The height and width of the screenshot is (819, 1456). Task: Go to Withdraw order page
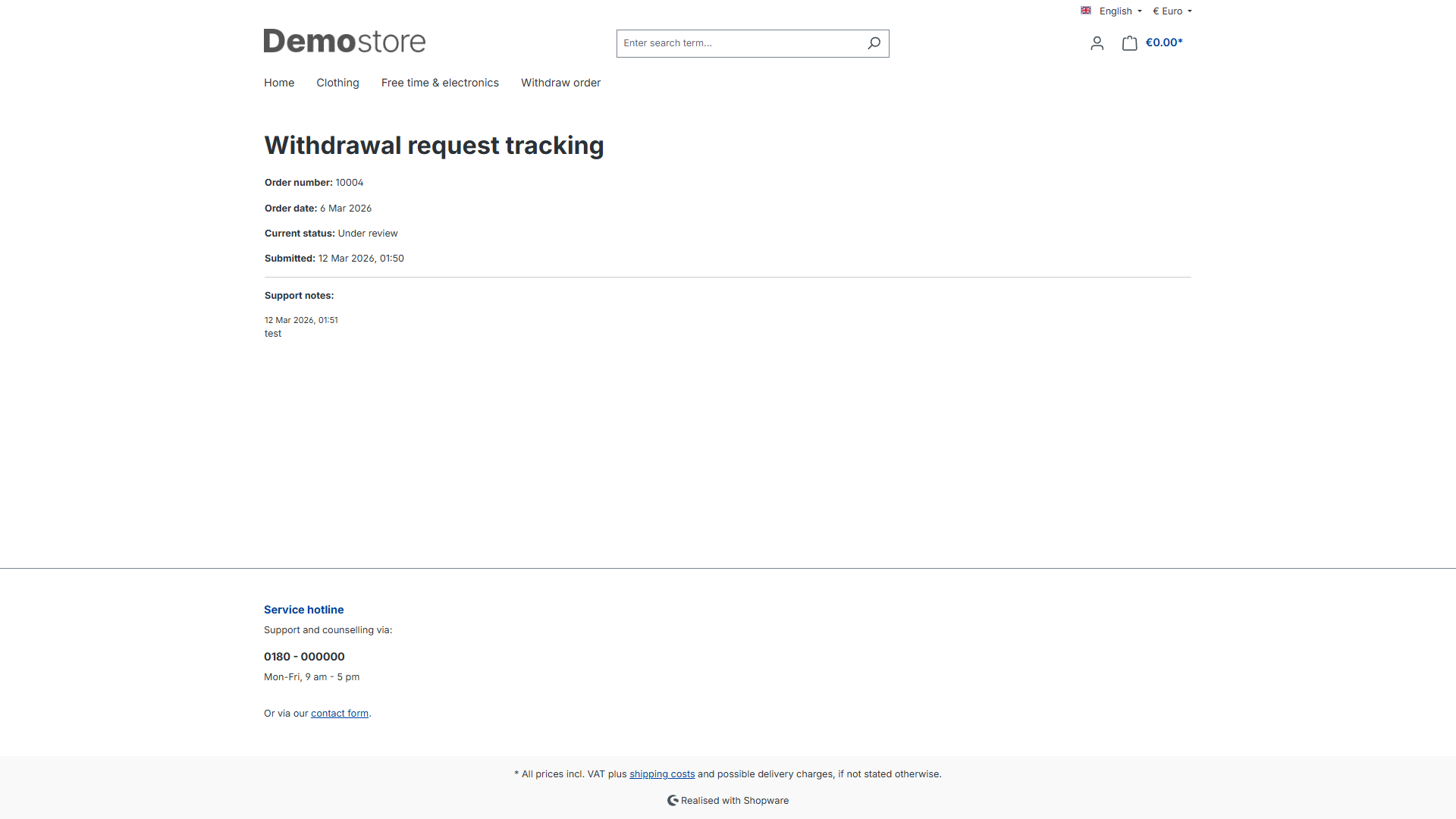point(560,83)
